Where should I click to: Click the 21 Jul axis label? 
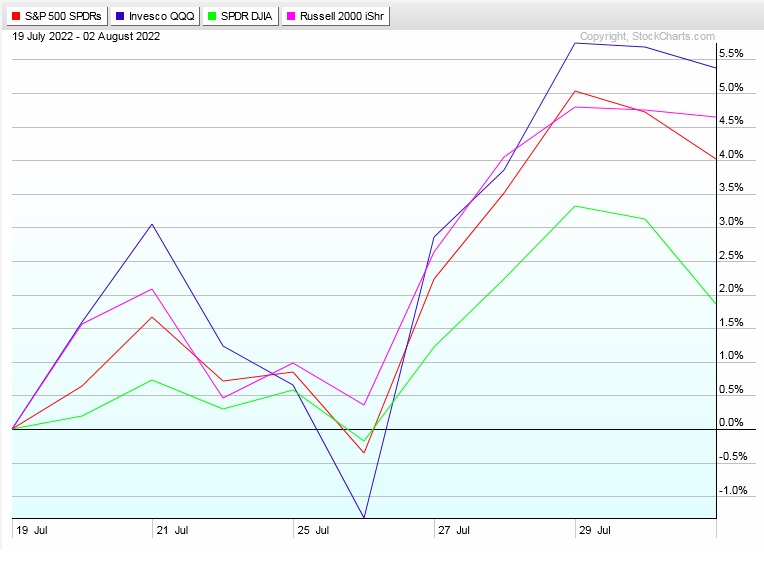172,530
